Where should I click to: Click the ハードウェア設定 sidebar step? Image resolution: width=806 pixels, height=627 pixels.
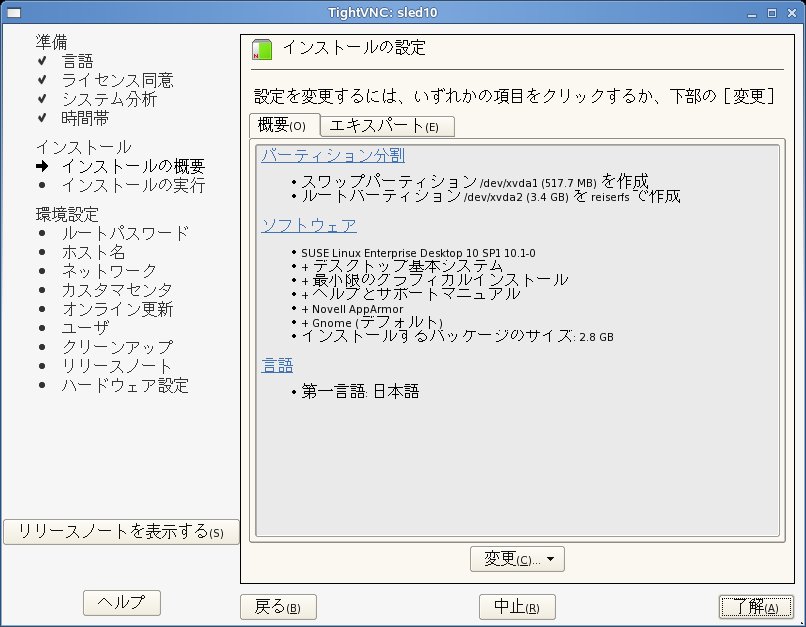125,385
